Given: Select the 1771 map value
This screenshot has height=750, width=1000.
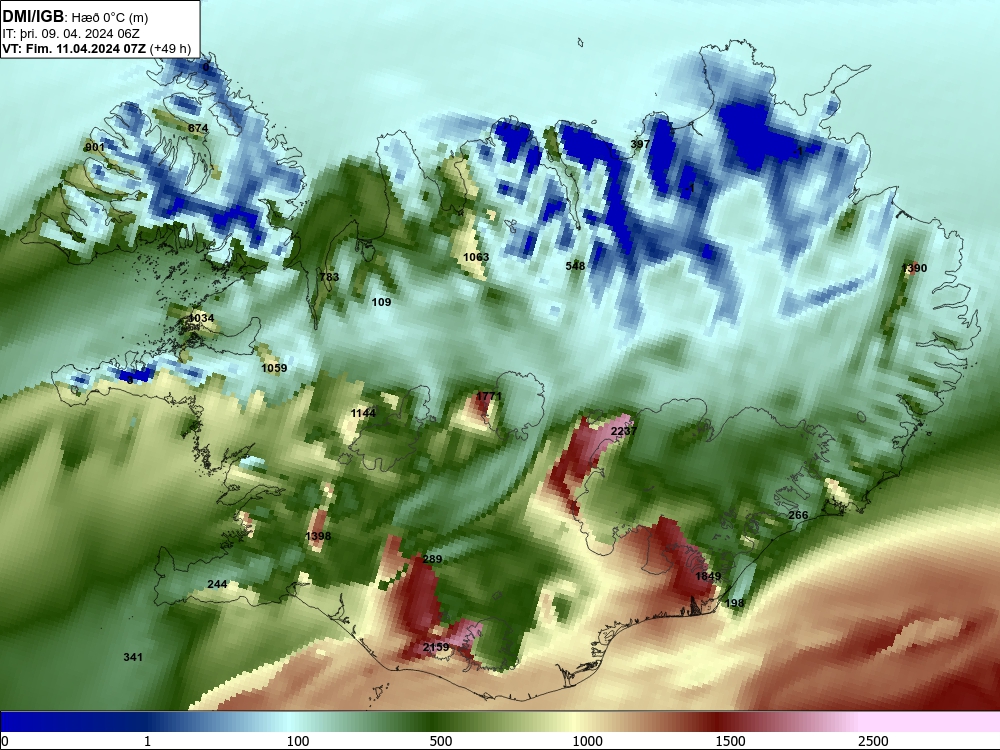Looking at the screenshot, I should click(x=489, y=396).
